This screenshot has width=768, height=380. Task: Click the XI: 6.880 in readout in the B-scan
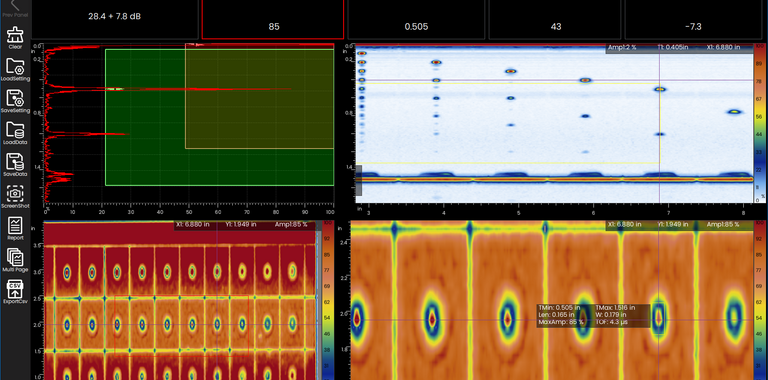point(723,48)
